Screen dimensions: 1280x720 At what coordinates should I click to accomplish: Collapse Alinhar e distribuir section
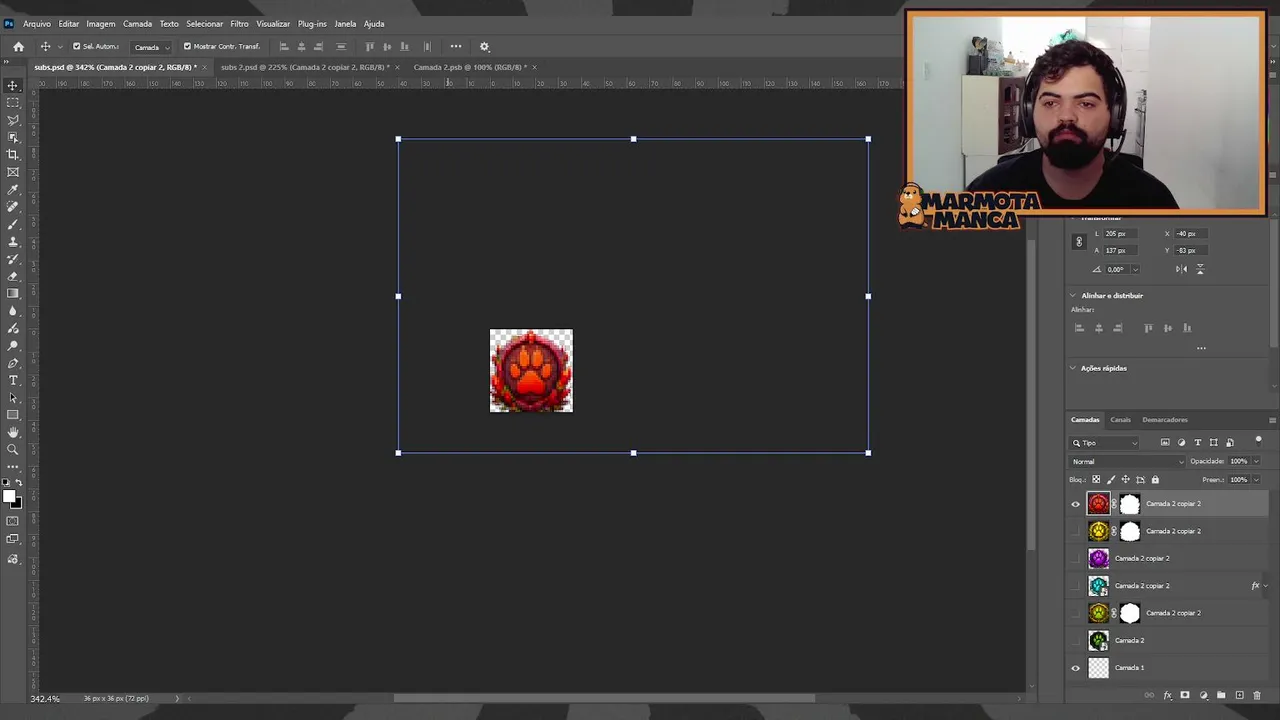pos(1073,296)
